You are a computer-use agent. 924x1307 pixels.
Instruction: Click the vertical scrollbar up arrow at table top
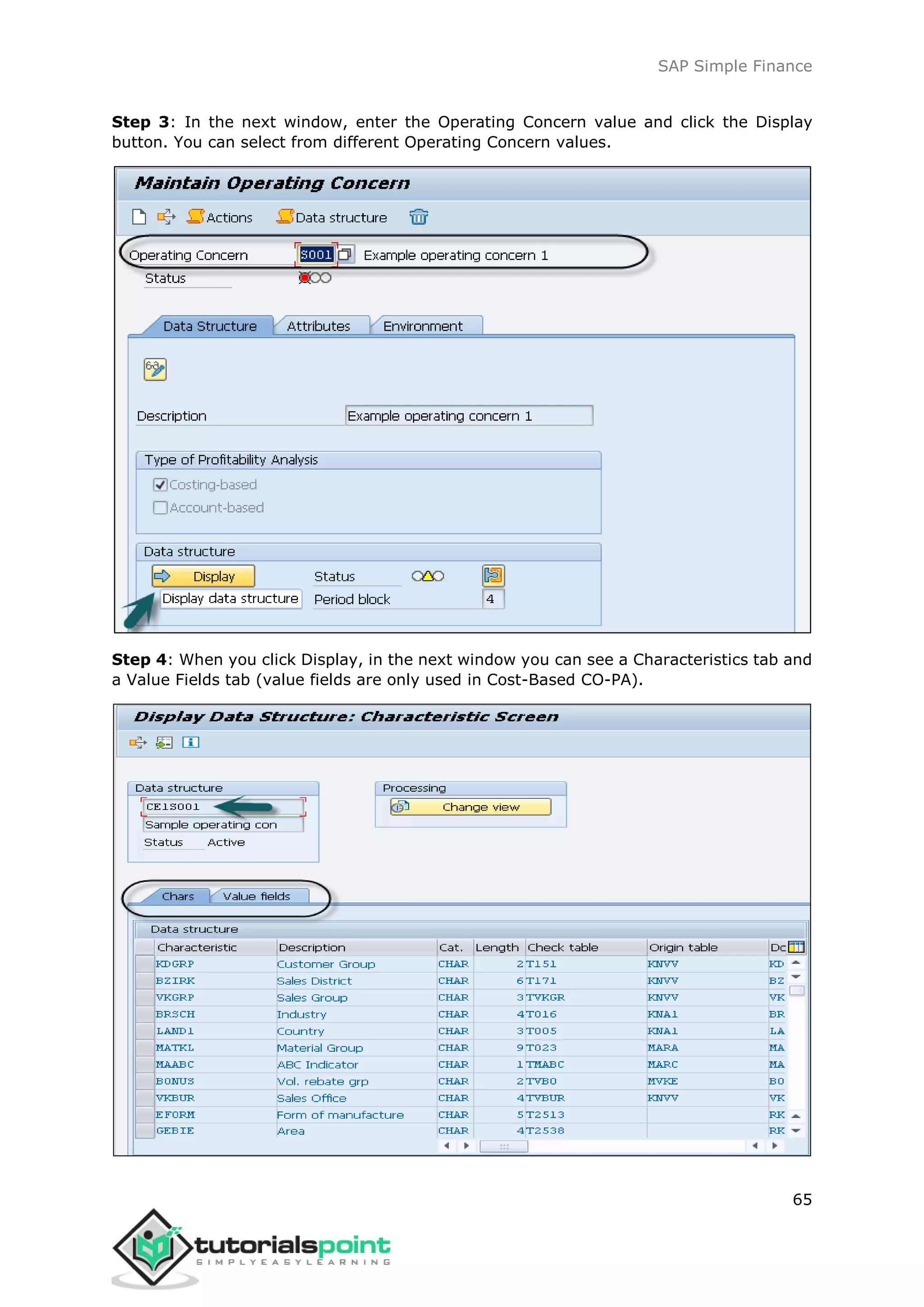coord(796,963)
